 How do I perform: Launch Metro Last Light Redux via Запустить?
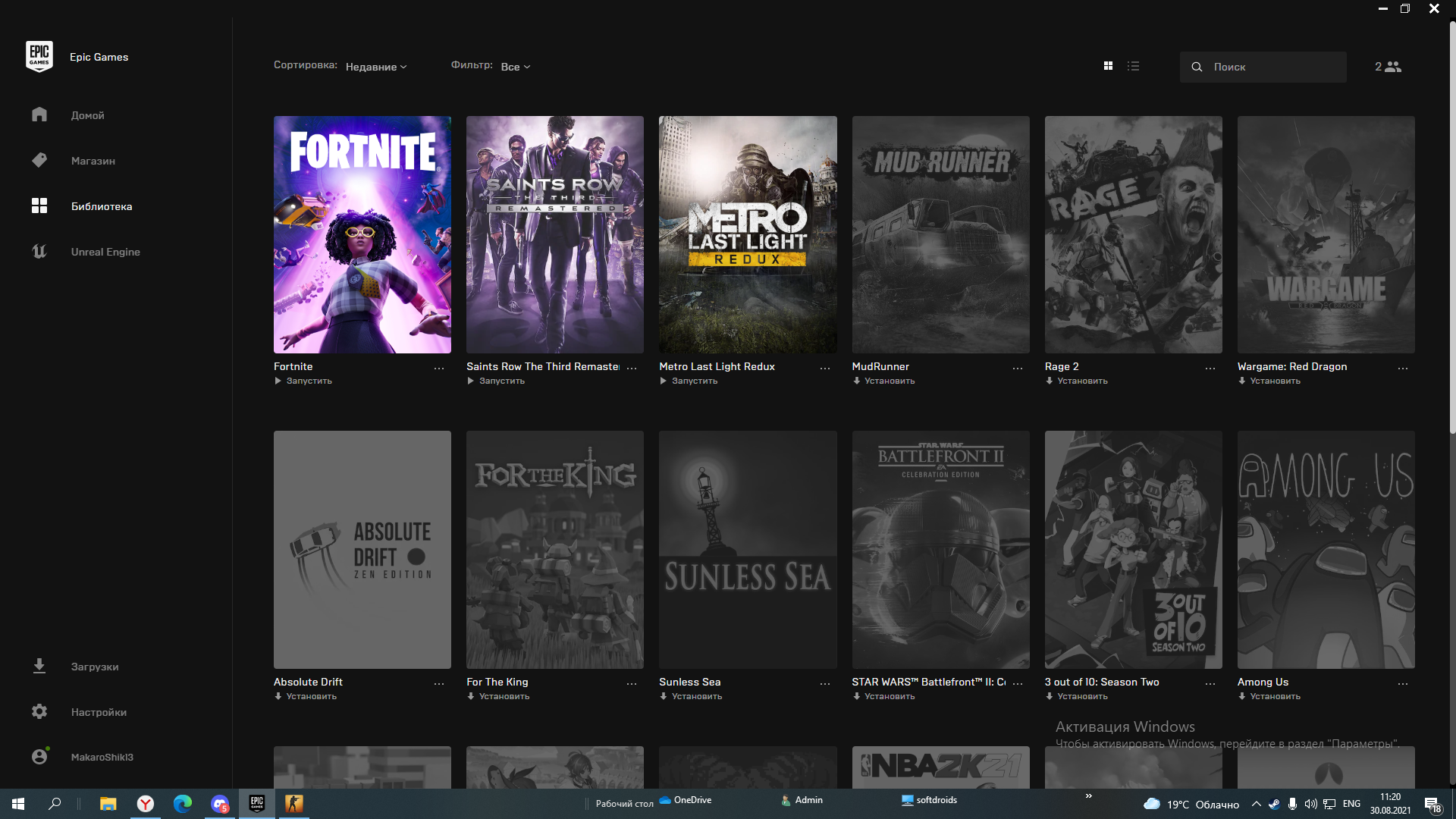(x=689, y=381)
